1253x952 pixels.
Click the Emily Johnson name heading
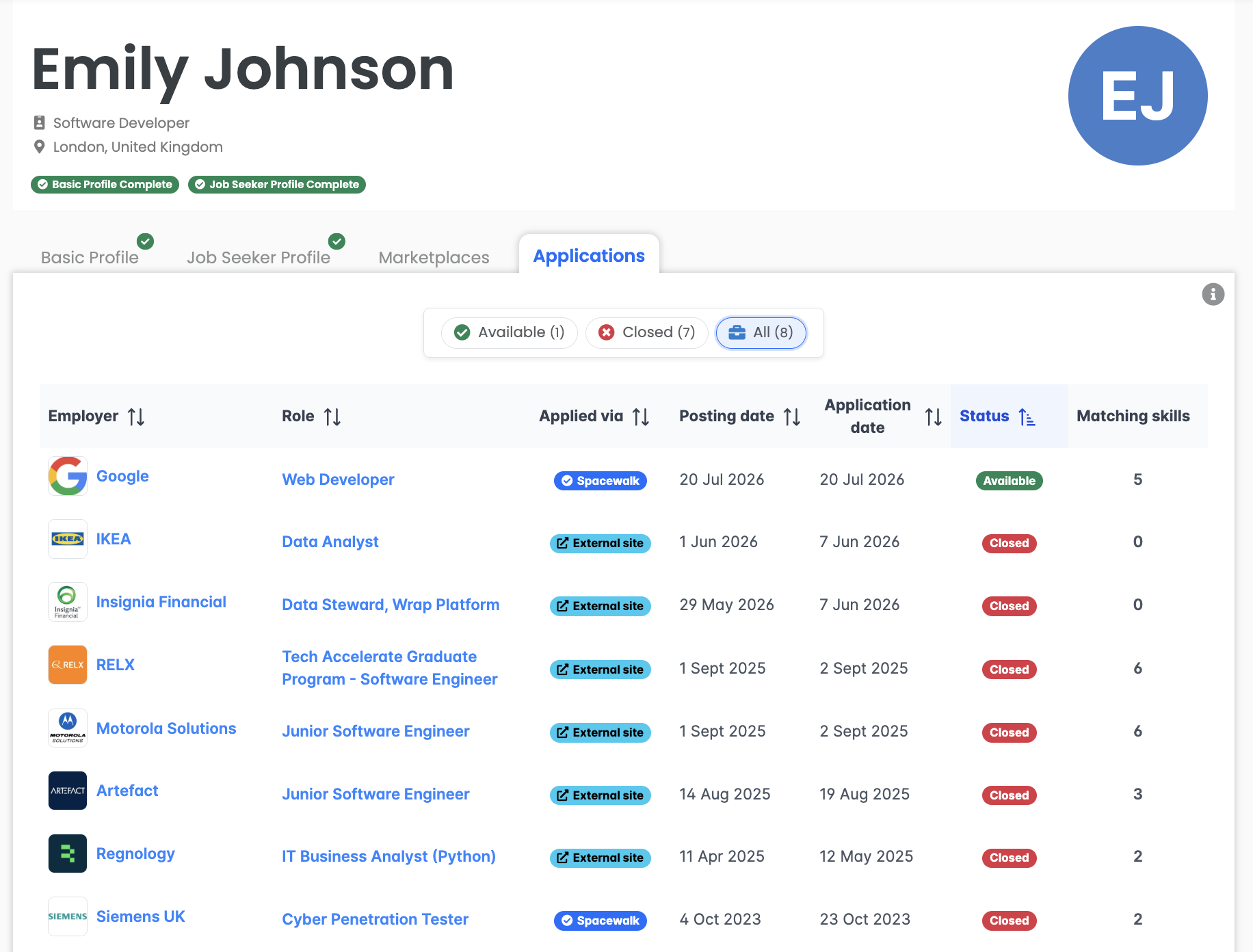243,69
